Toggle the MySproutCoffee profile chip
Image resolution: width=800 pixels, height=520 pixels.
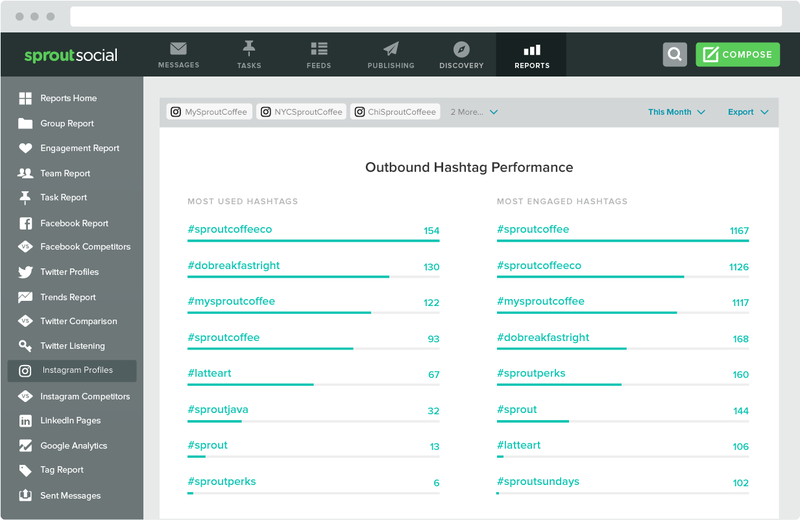point(209,112)
